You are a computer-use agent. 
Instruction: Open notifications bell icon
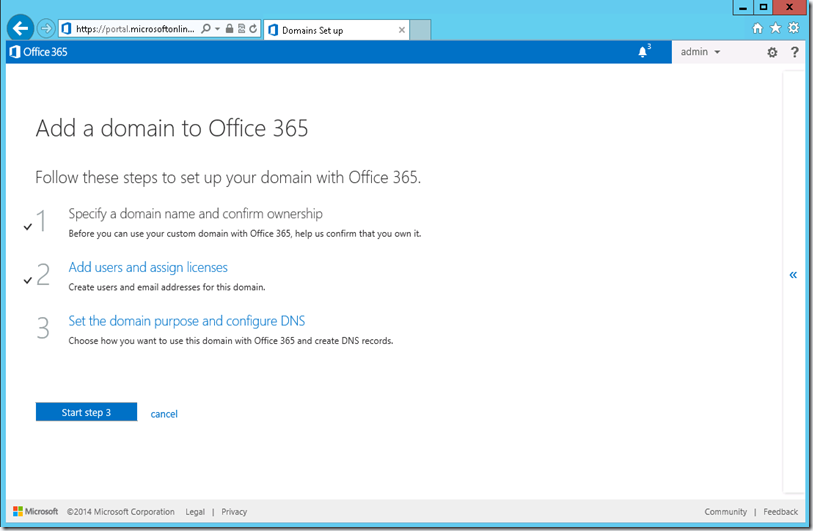pos(643,51)
